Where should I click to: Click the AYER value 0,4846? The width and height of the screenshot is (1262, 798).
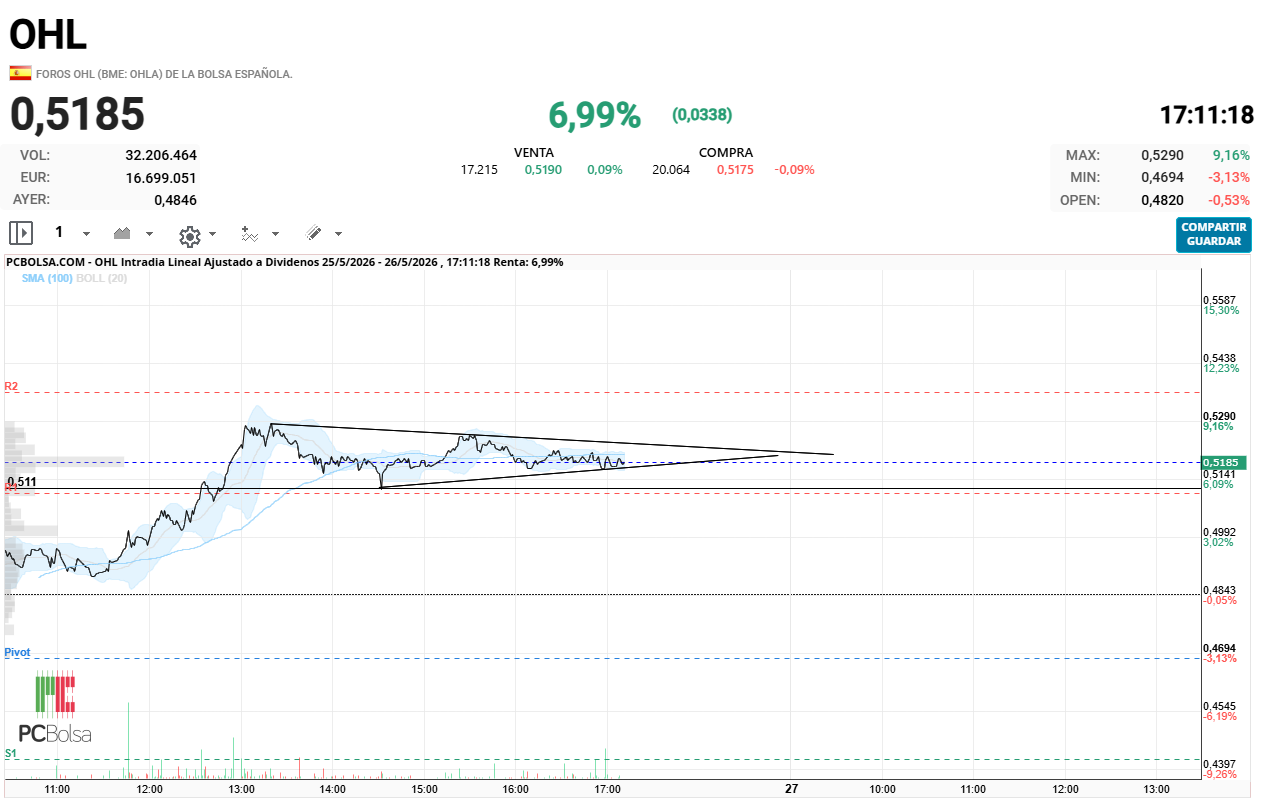pos(175,199)
